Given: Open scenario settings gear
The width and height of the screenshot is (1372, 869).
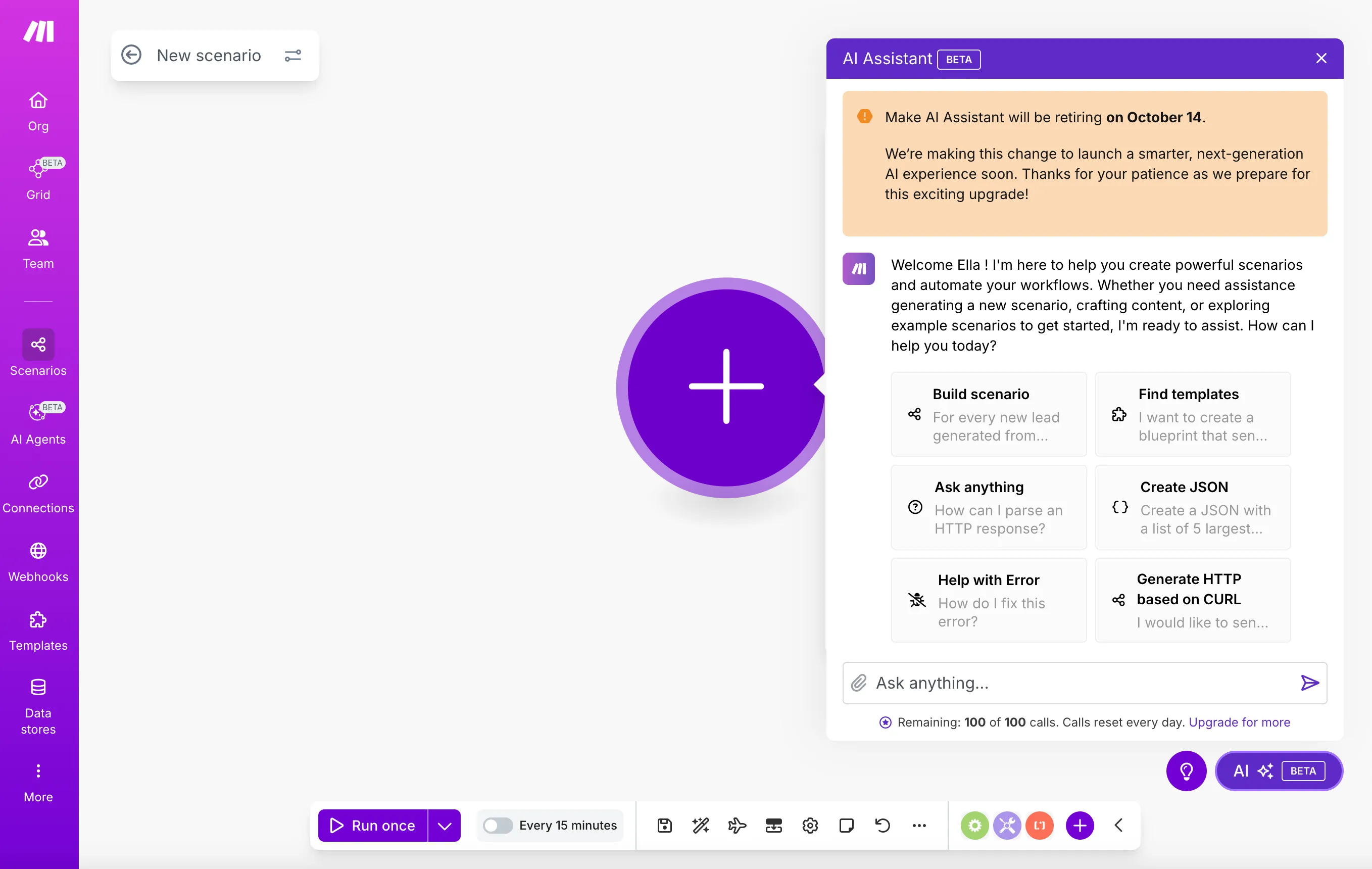Looking at the screenshot, I should pos(810,826).
